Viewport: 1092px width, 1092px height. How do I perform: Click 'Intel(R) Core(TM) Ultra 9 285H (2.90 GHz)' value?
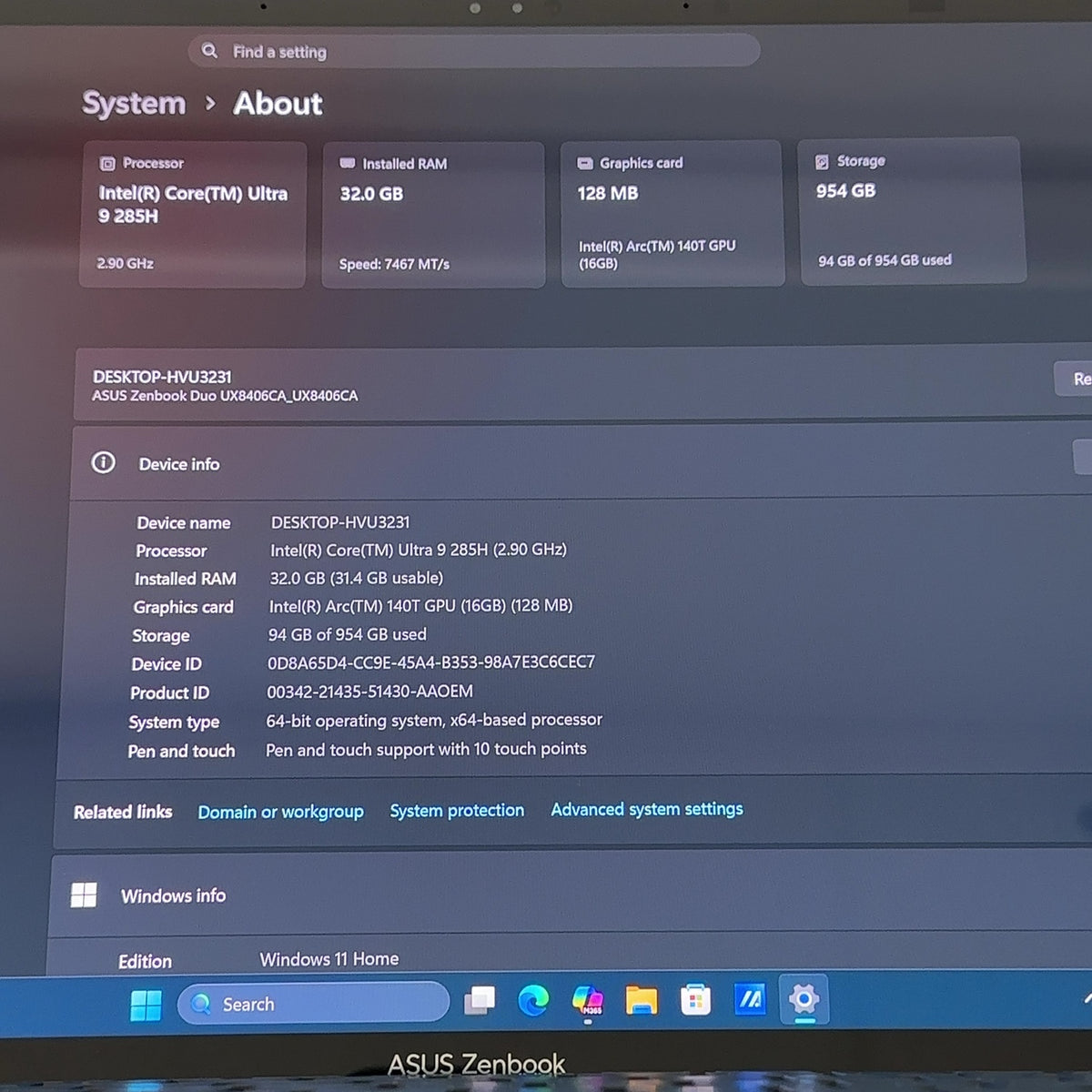(x=419, y=550)
